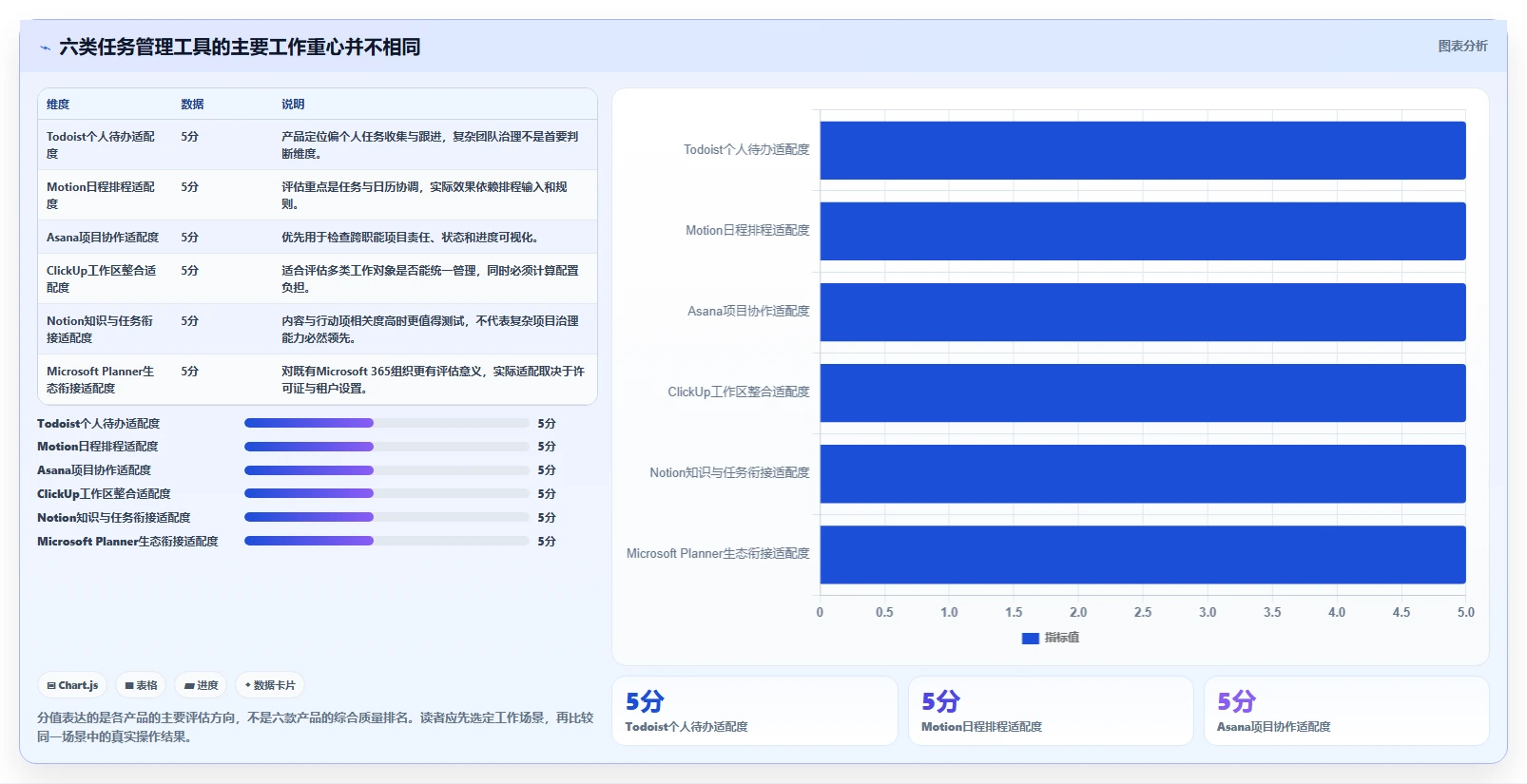Click the Notion知识与任务衔接适配度 chart axis label

(729, 473)
